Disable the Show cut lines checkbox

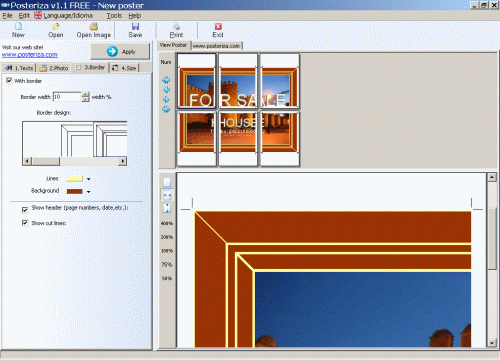[x=25, y=223]
